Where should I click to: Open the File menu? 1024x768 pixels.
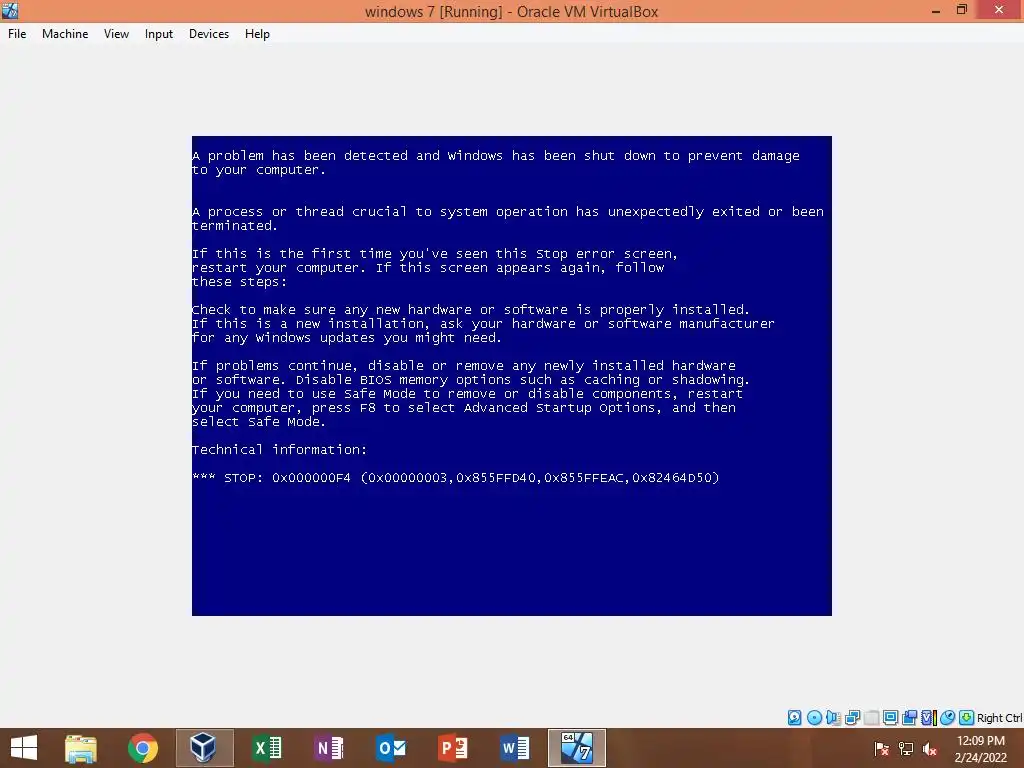pos(17,34)
